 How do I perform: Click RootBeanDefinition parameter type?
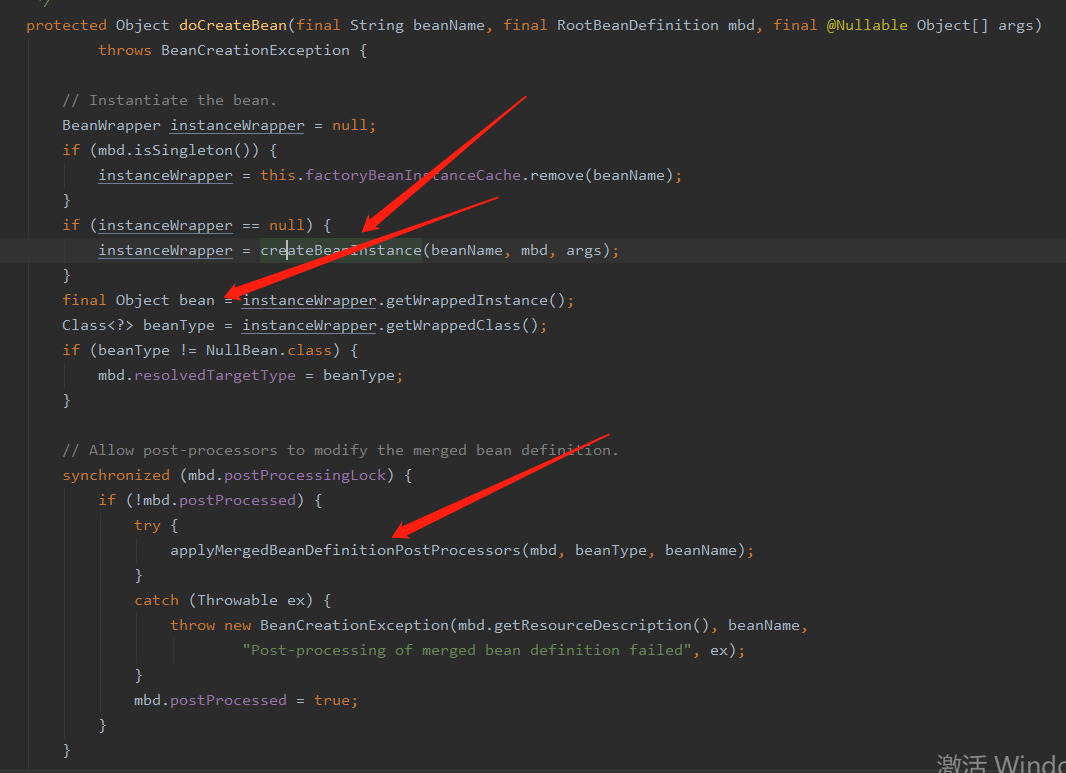click(637, 25)
